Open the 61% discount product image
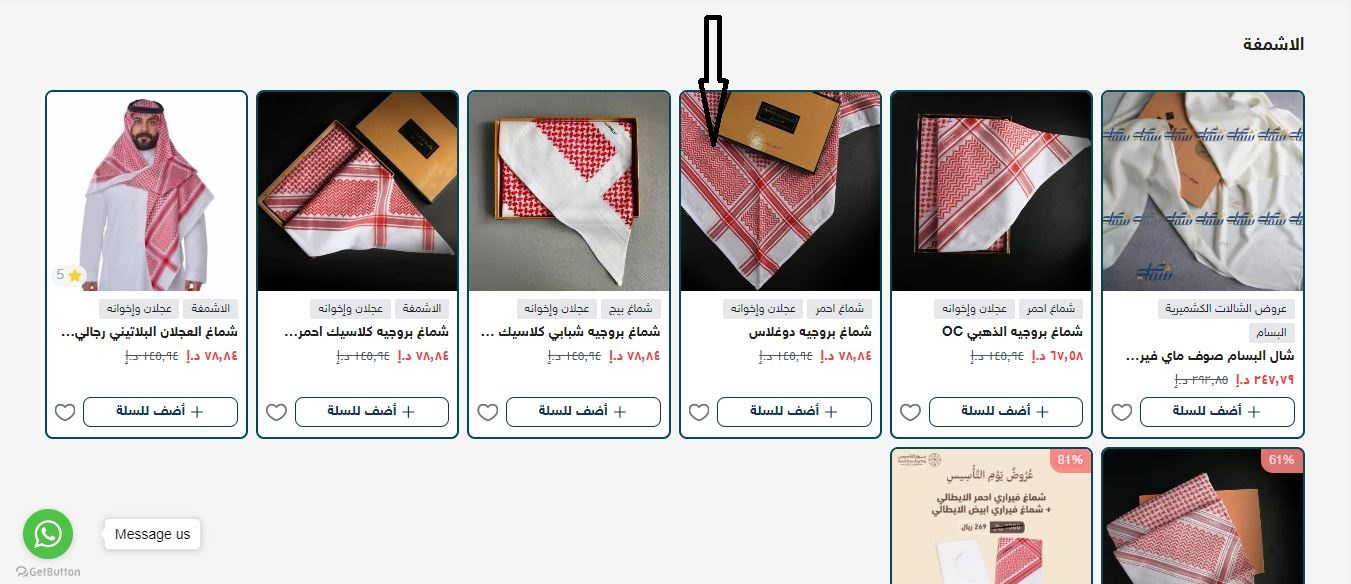Image resolution: width=1351 pixels, height=584 pixels. pyautogui.click(x=1202, y=516)
